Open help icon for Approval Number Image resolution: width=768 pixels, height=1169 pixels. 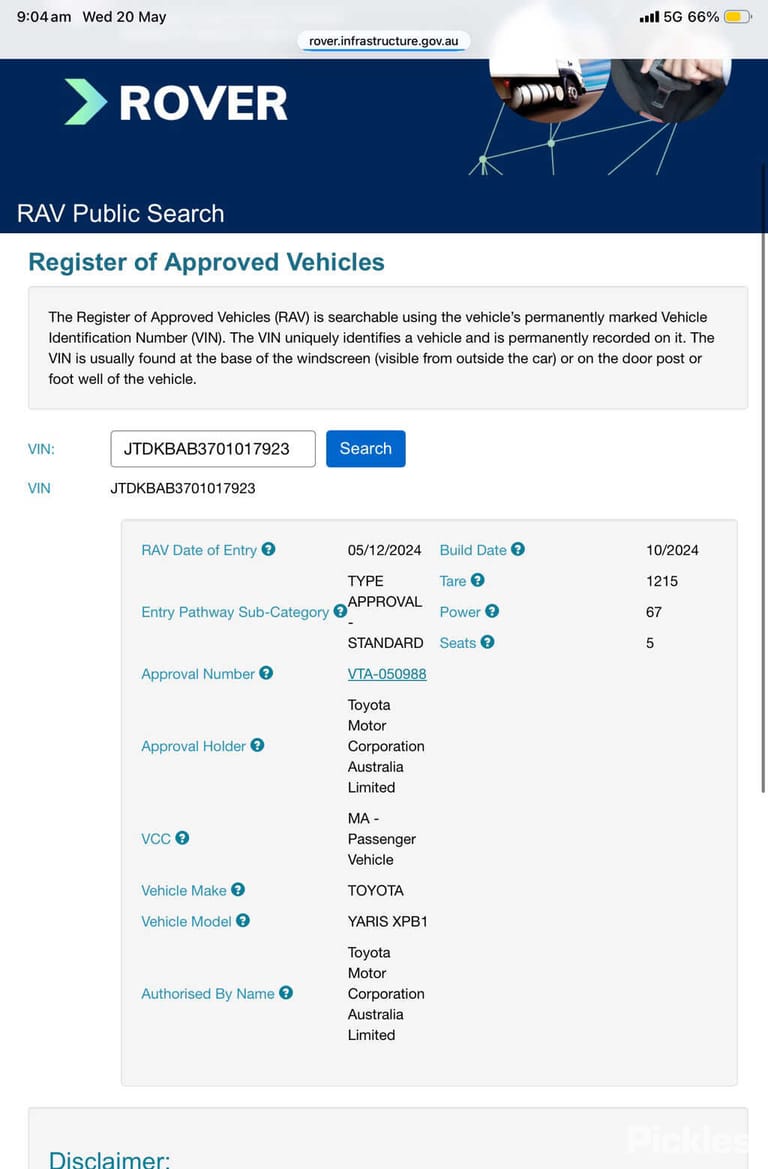(266, 673)
